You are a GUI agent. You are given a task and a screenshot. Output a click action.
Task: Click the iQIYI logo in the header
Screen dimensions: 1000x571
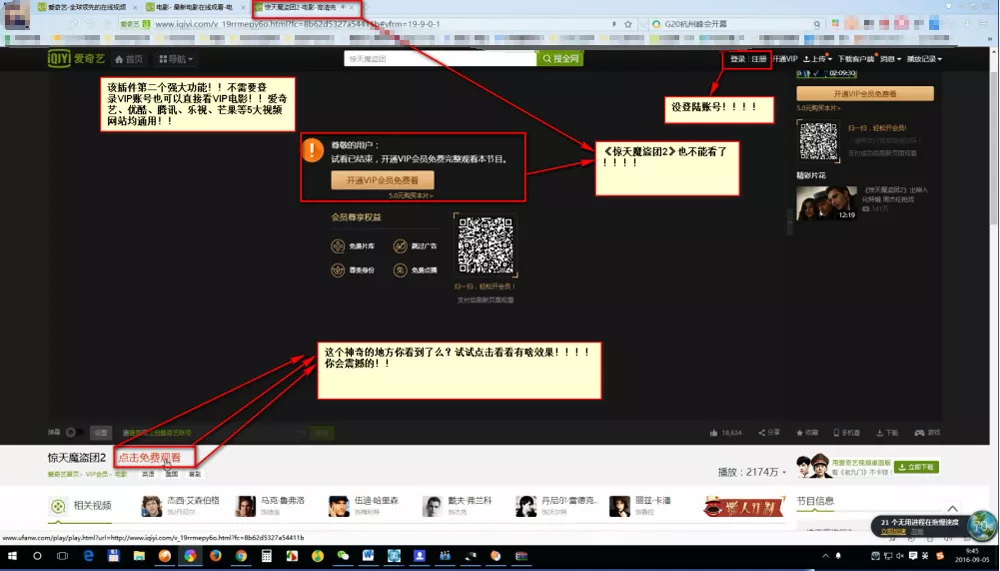(76, 59)
